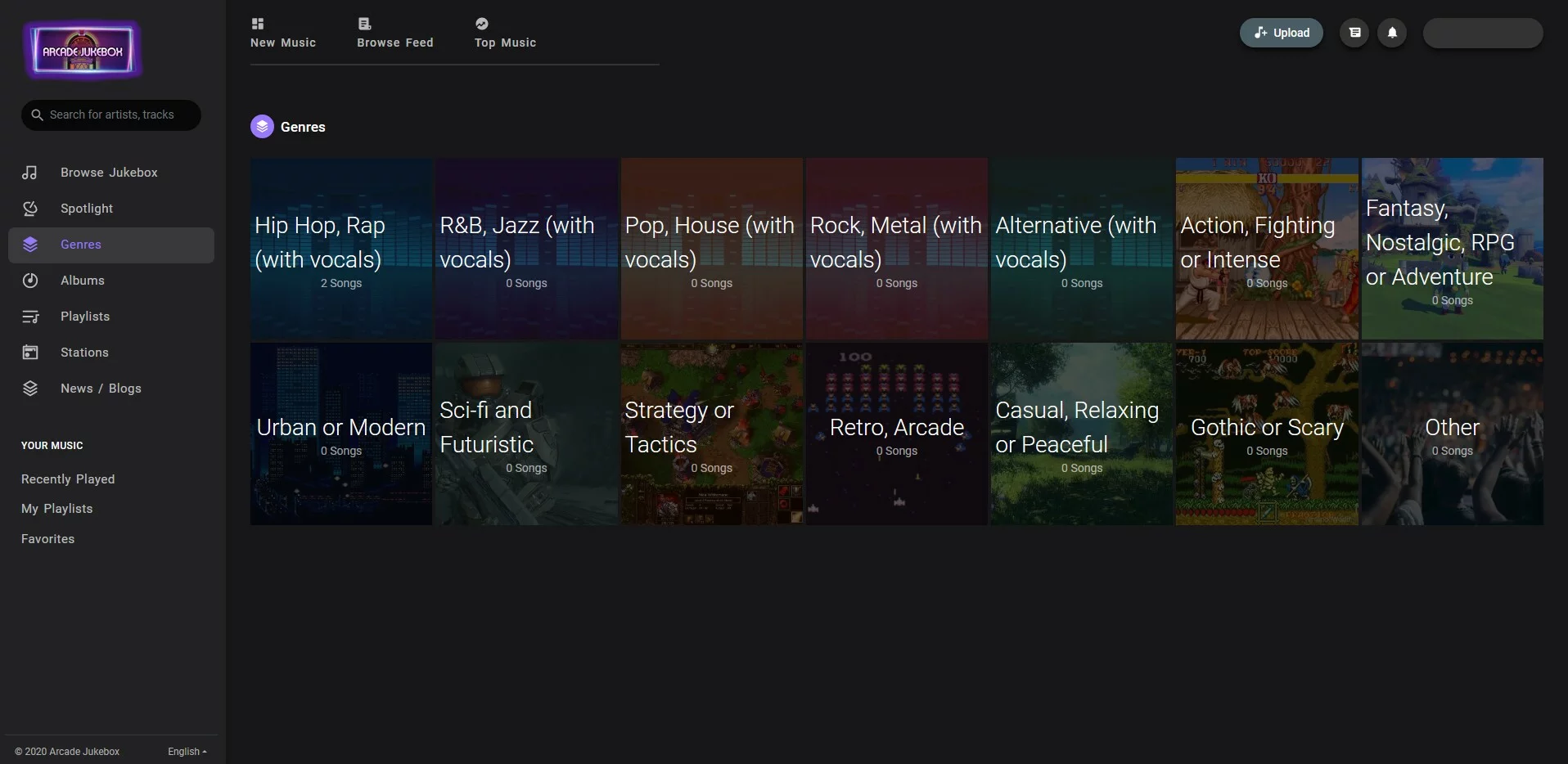The width and height of the screenshot is (1568, 764).
Task: Open the Stations calendar icon
Action: [30, 353]
